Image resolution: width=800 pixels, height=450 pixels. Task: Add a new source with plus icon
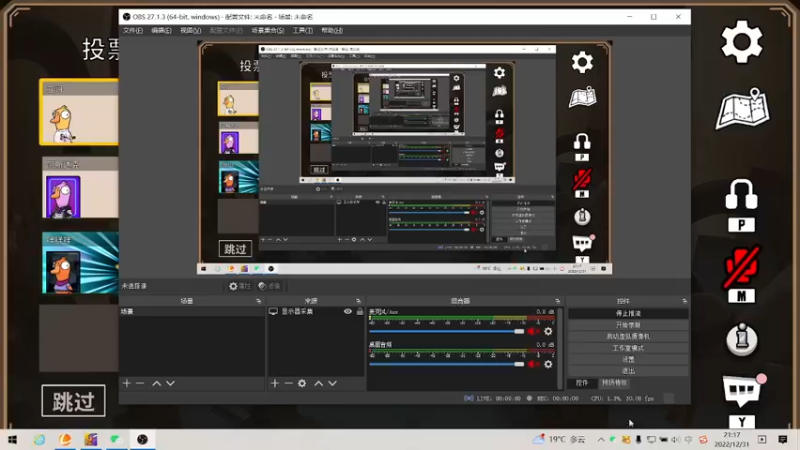click(274, 383)
